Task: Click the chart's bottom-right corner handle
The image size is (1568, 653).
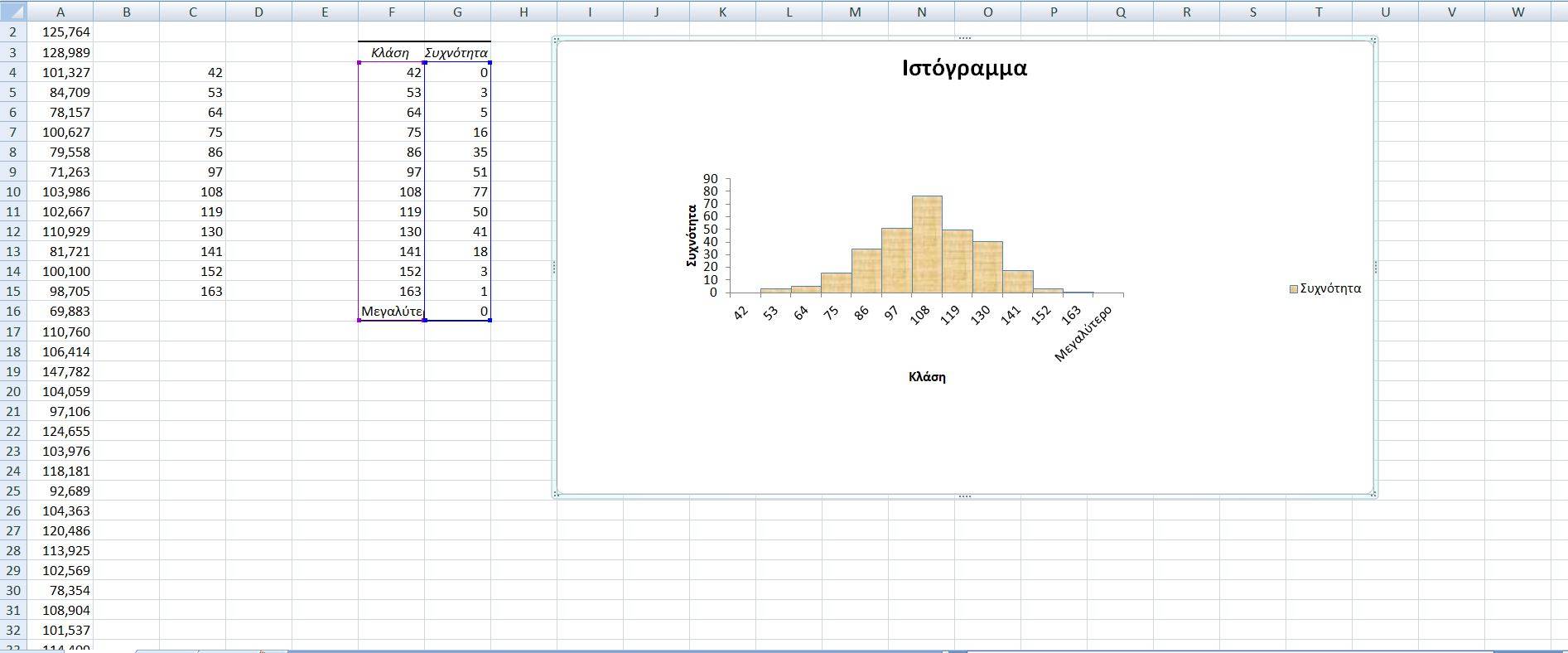Action: (x=1374, y=494)
